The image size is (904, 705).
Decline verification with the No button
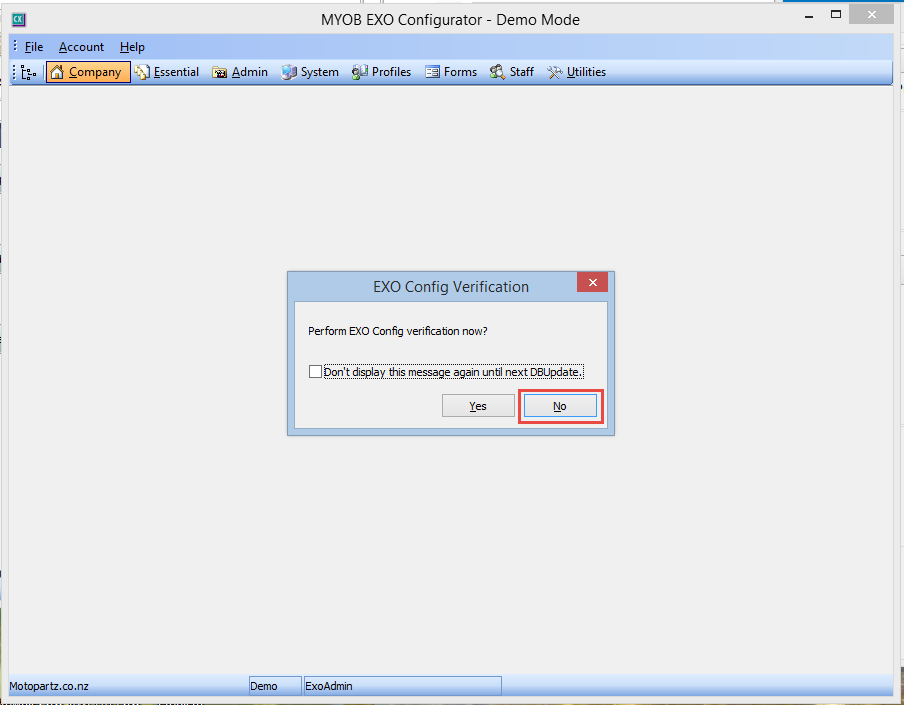pos(560,406)
